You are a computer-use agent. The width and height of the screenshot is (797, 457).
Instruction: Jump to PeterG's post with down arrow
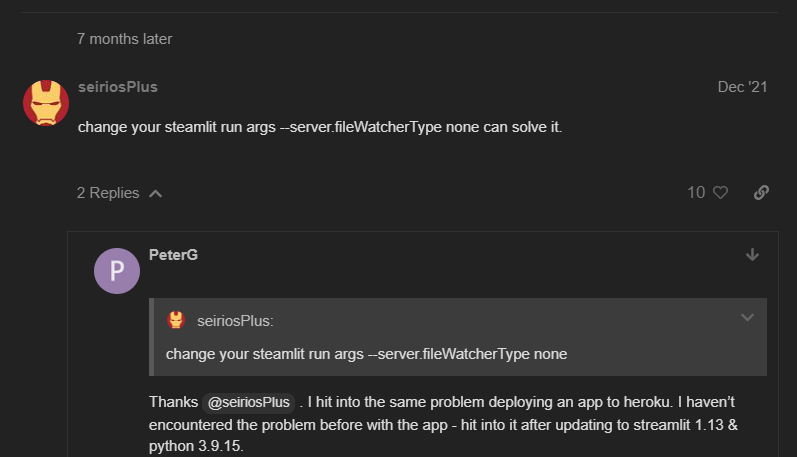752,255
